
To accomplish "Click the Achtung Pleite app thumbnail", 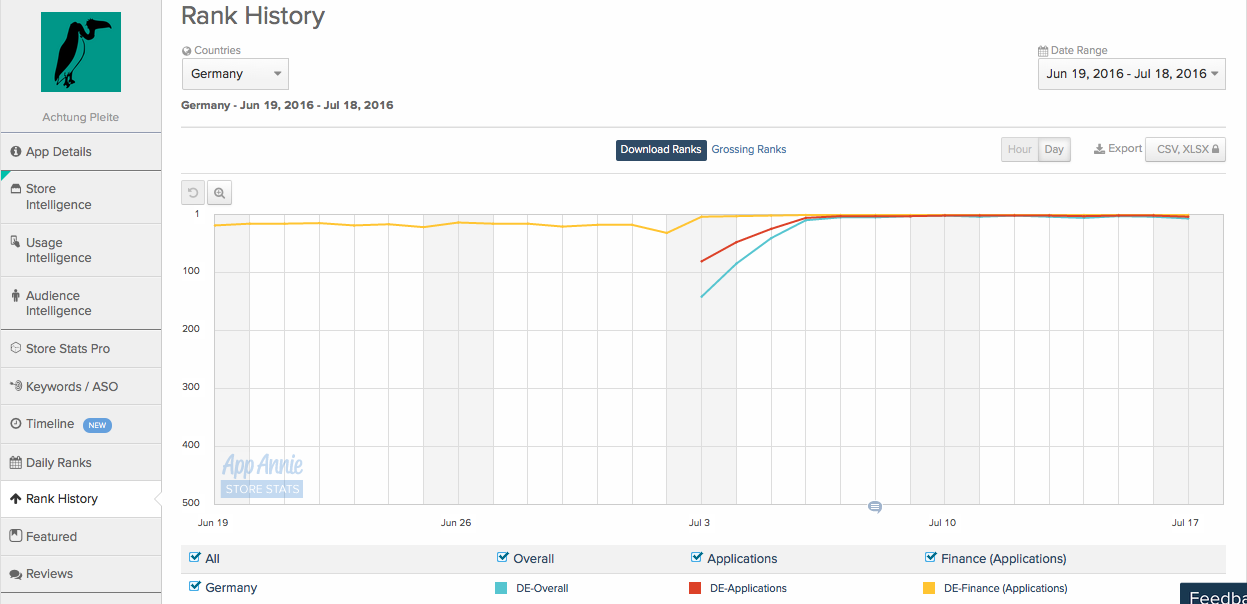I will 81,53.
